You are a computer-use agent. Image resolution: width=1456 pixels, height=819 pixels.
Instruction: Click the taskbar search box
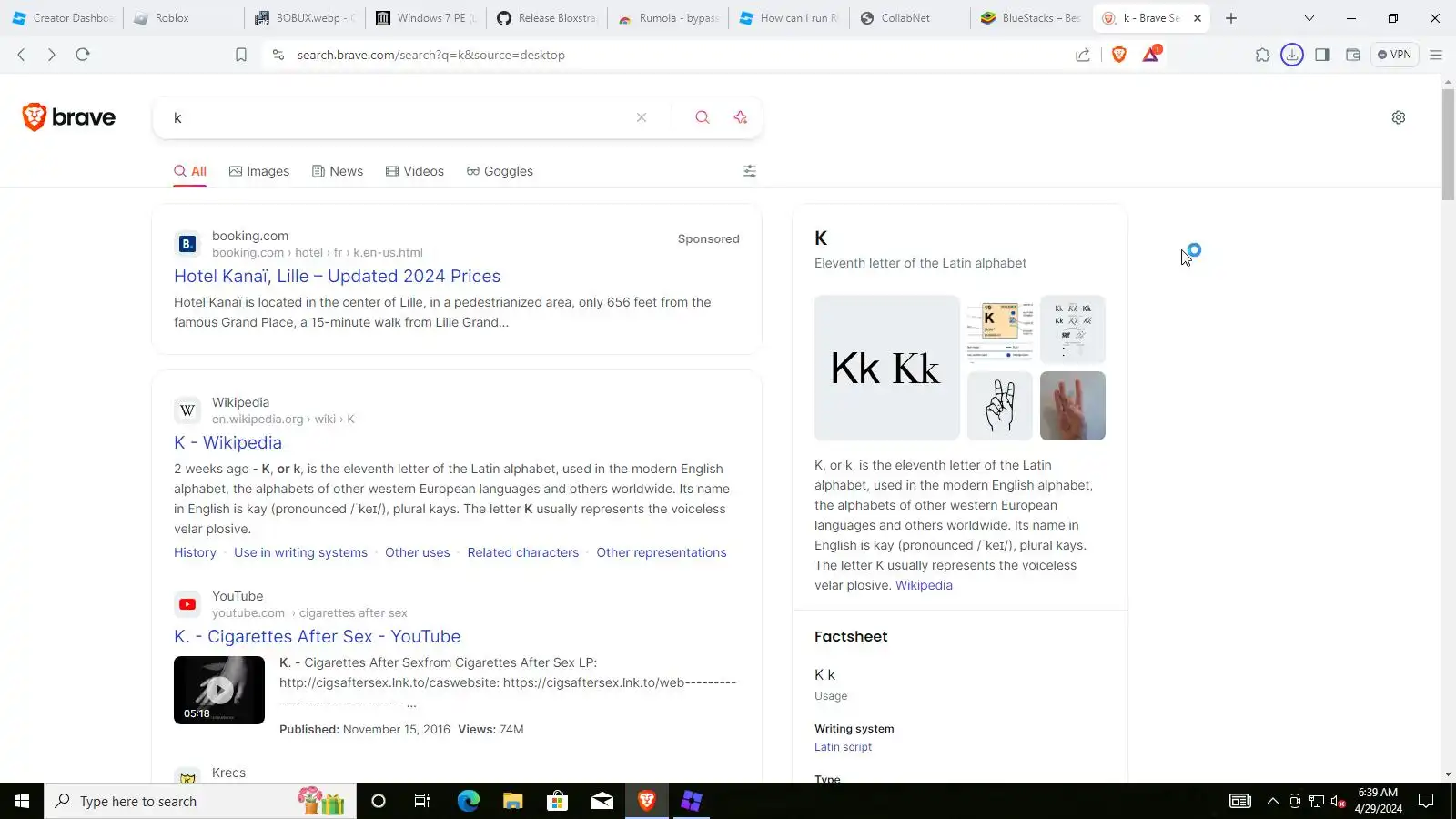[x=200, y=801]
